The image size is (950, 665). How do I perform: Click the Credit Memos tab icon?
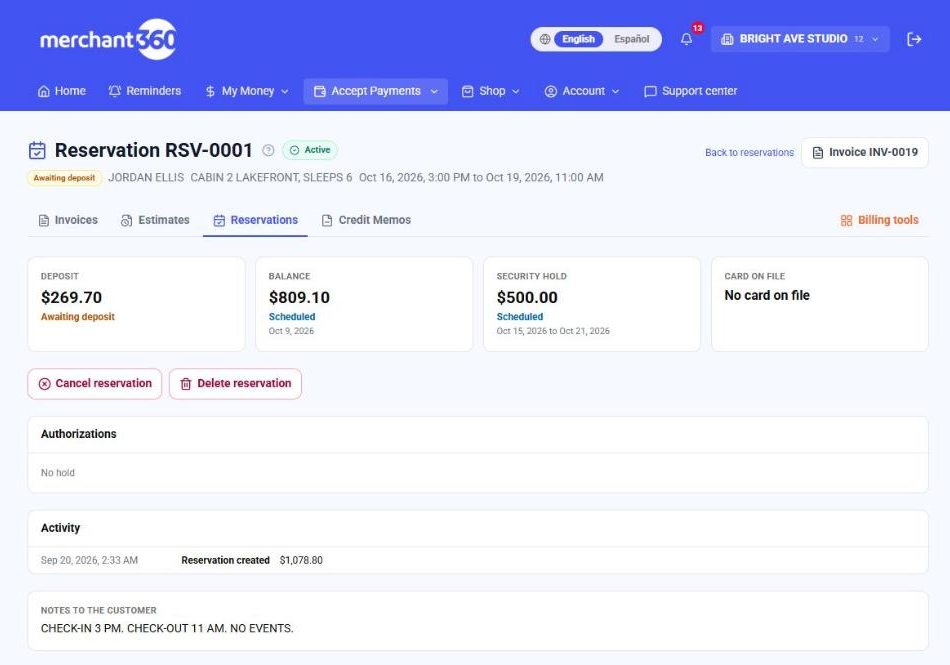(x=327, y=220)
